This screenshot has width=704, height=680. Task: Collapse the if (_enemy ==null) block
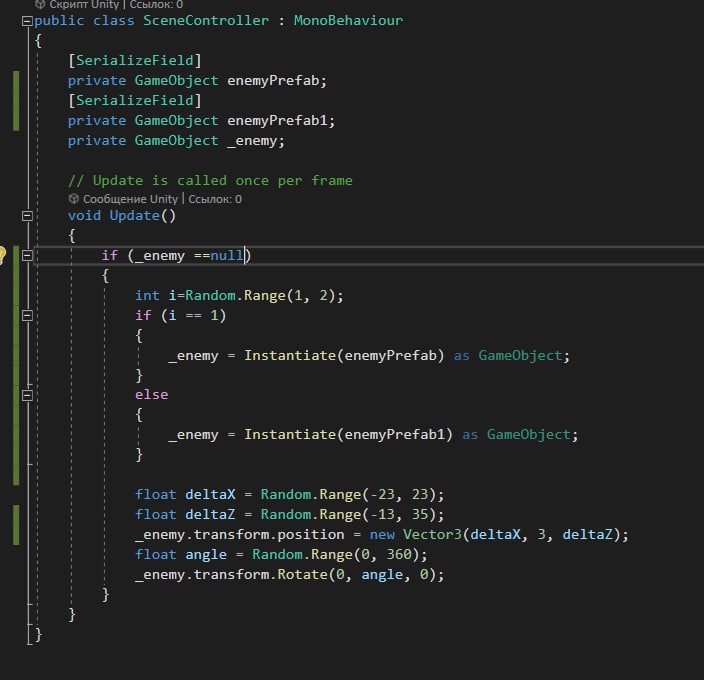27,255
